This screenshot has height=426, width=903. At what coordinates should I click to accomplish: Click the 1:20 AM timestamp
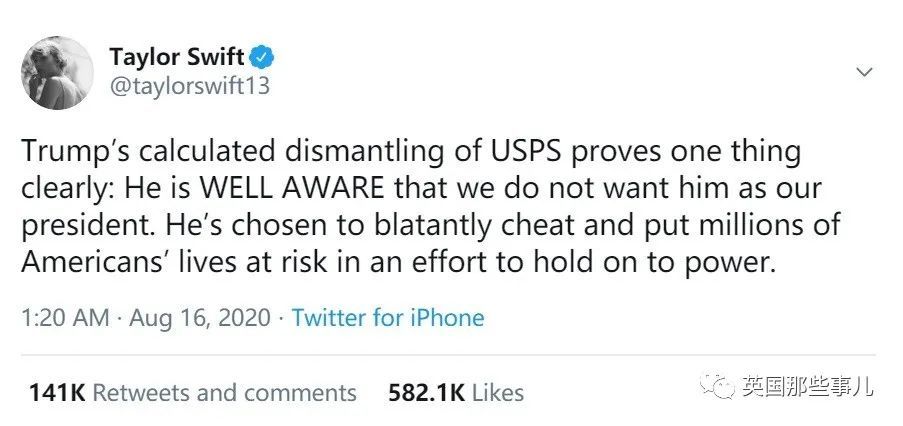coord(64,318)
